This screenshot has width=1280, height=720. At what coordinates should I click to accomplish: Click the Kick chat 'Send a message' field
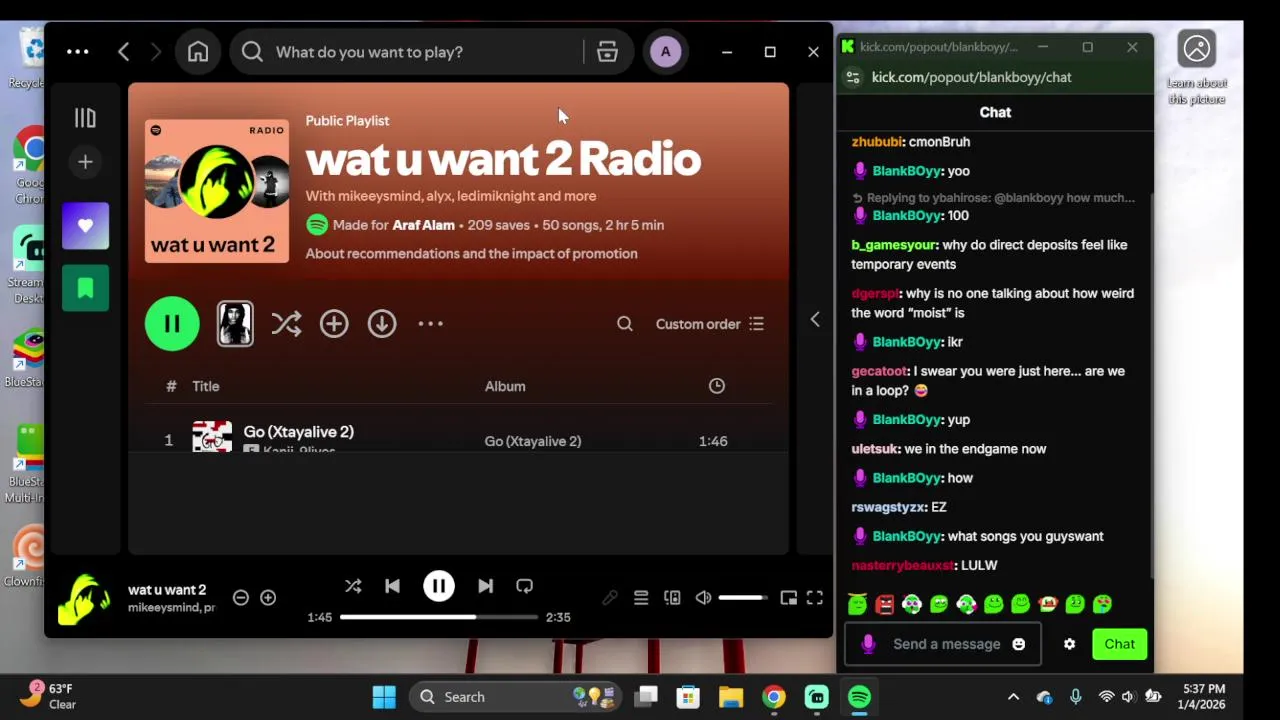945,644
